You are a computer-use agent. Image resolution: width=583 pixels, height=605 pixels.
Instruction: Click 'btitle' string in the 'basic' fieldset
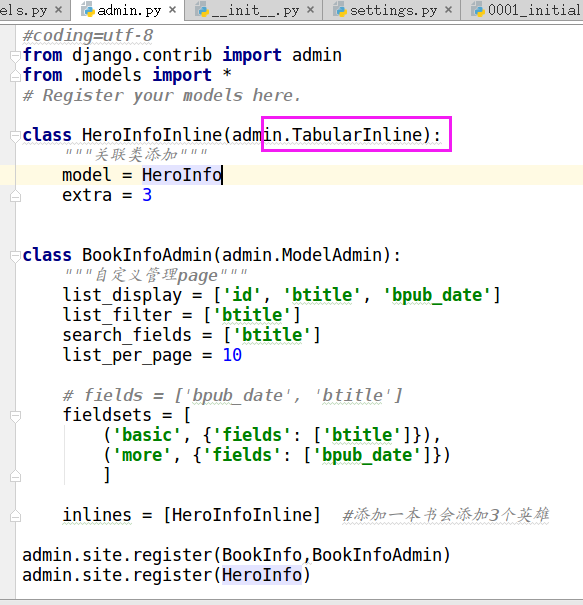click(x=362, y=435)
